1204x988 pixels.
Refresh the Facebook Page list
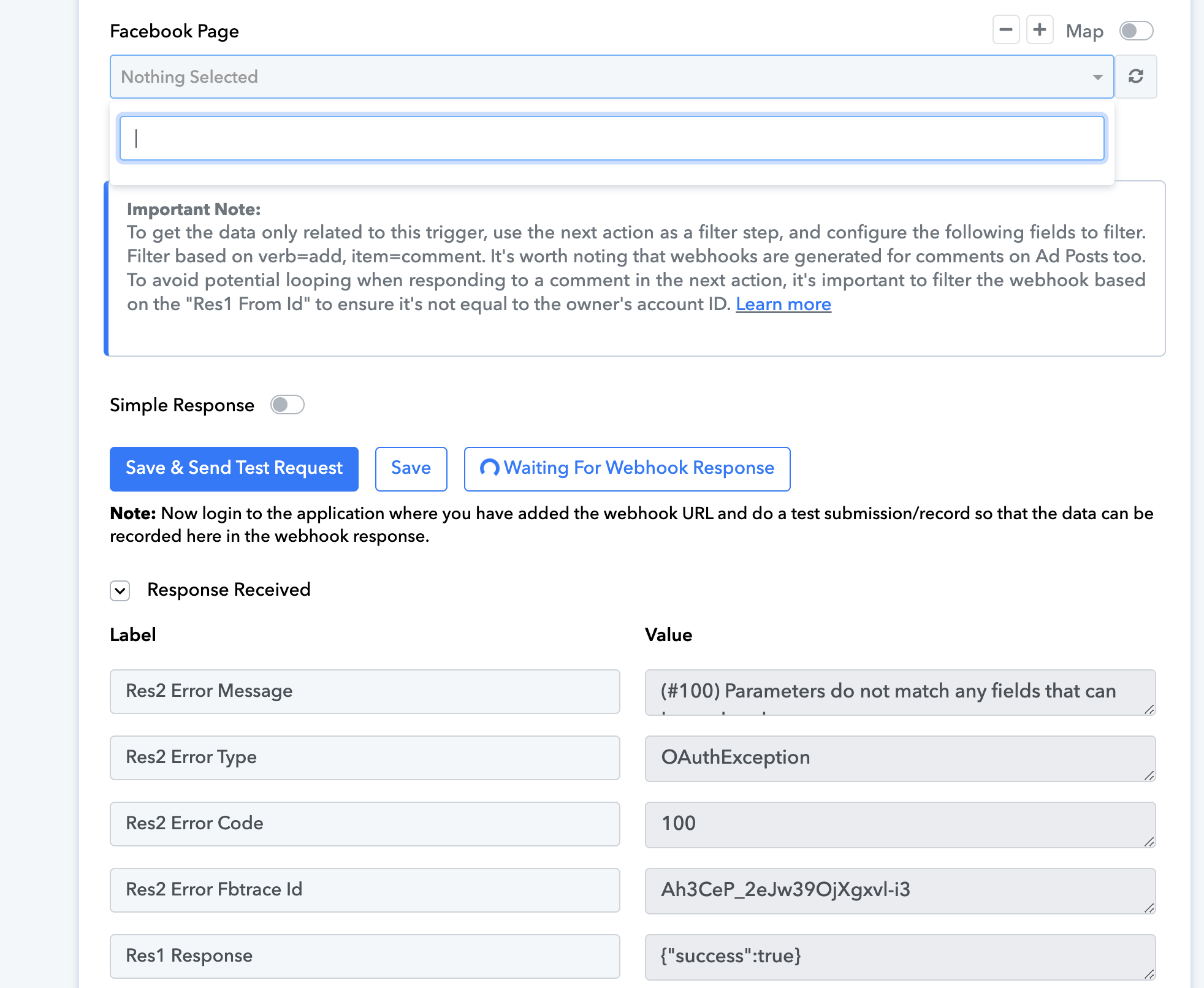(1135, 77)
